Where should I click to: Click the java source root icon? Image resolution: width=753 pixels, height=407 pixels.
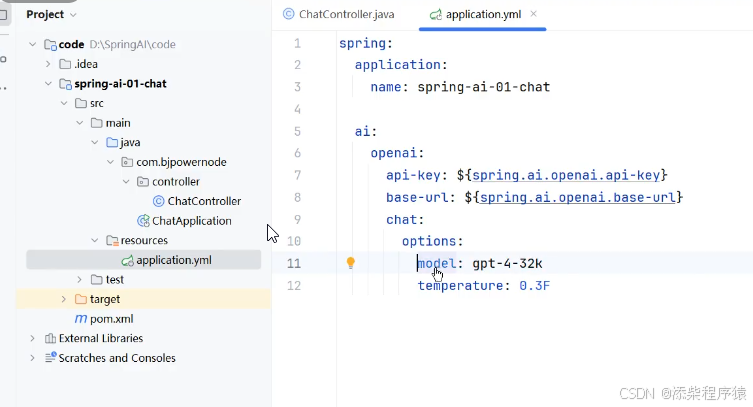(x=112, y=143)
